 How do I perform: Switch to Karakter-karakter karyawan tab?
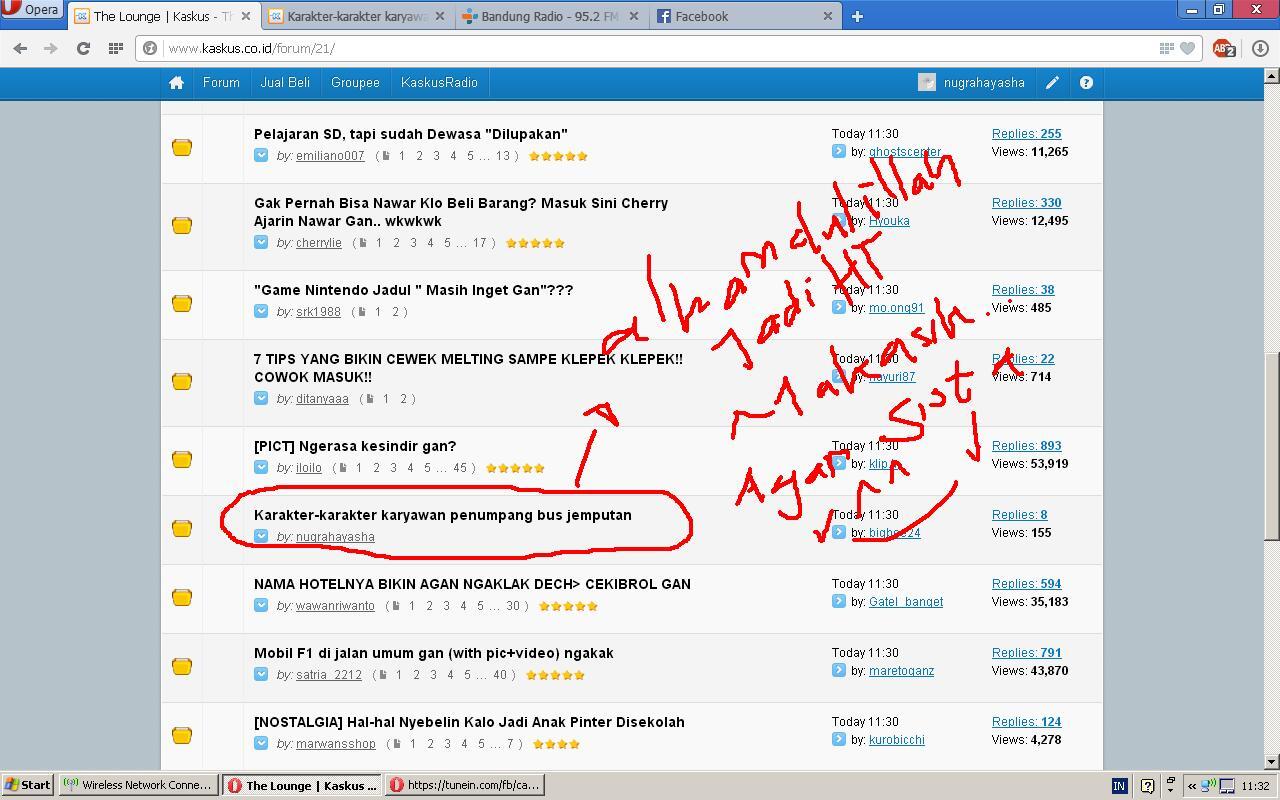coord(357,16)
